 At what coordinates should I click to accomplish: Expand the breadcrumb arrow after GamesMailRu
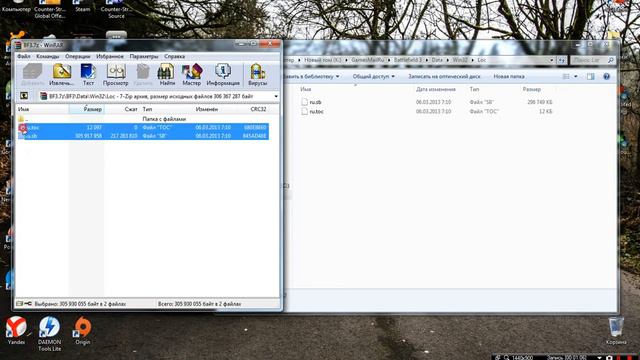(x=389, y=60)
